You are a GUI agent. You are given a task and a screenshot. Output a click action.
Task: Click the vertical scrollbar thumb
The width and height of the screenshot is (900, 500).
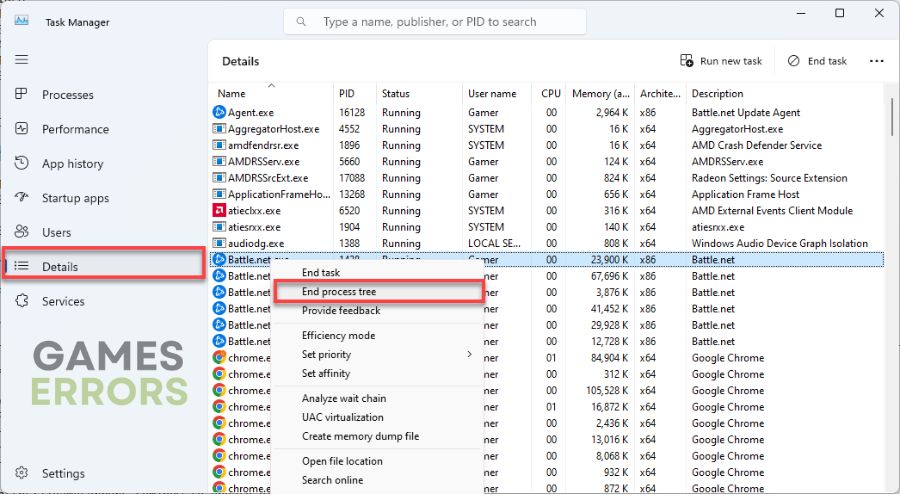893,117
